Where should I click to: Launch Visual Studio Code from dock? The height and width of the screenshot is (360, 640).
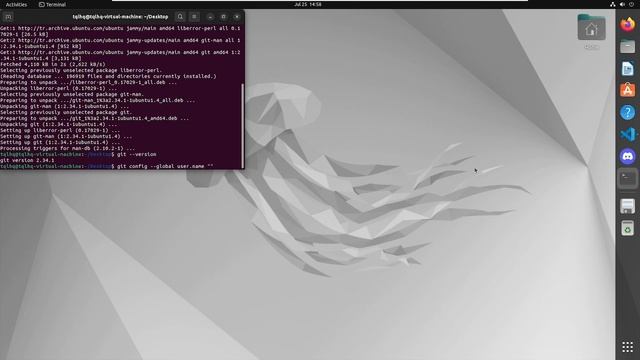628,134
